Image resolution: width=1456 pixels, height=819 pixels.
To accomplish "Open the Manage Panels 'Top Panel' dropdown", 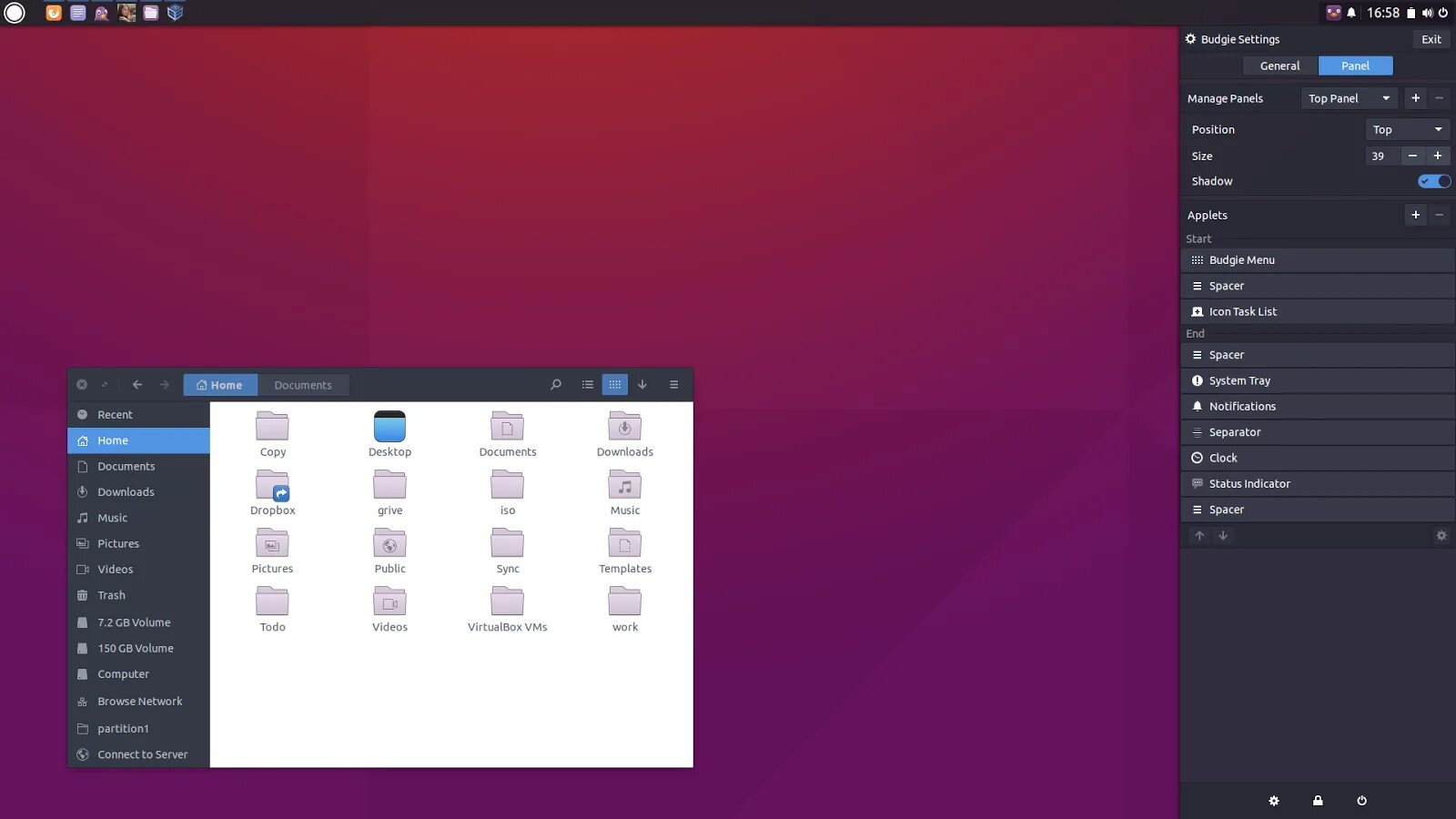I will [1350, 98].
